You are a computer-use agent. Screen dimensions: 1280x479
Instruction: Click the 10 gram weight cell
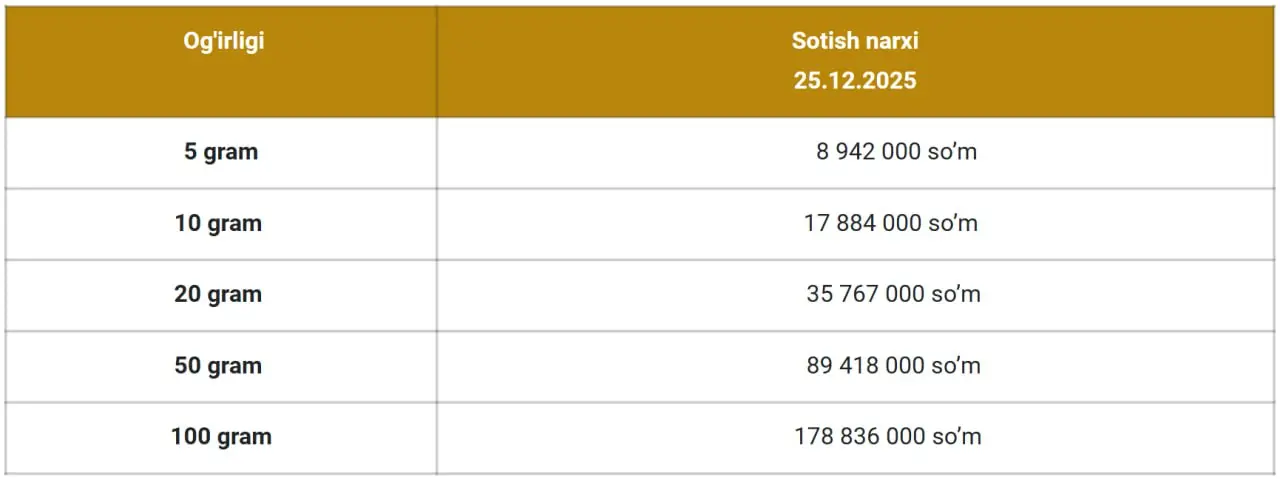pyautogui.click(x=218, y=224)
